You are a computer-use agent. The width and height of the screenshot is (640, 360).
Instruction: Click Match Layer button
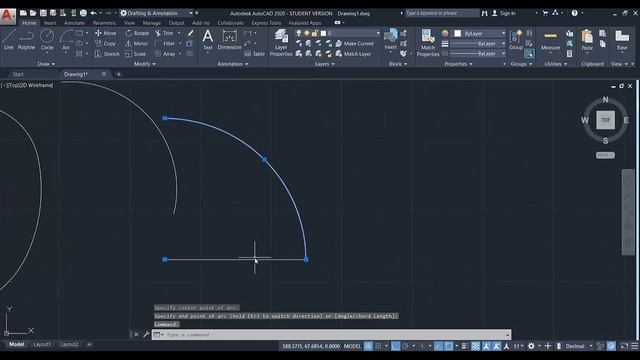(353, 54)
